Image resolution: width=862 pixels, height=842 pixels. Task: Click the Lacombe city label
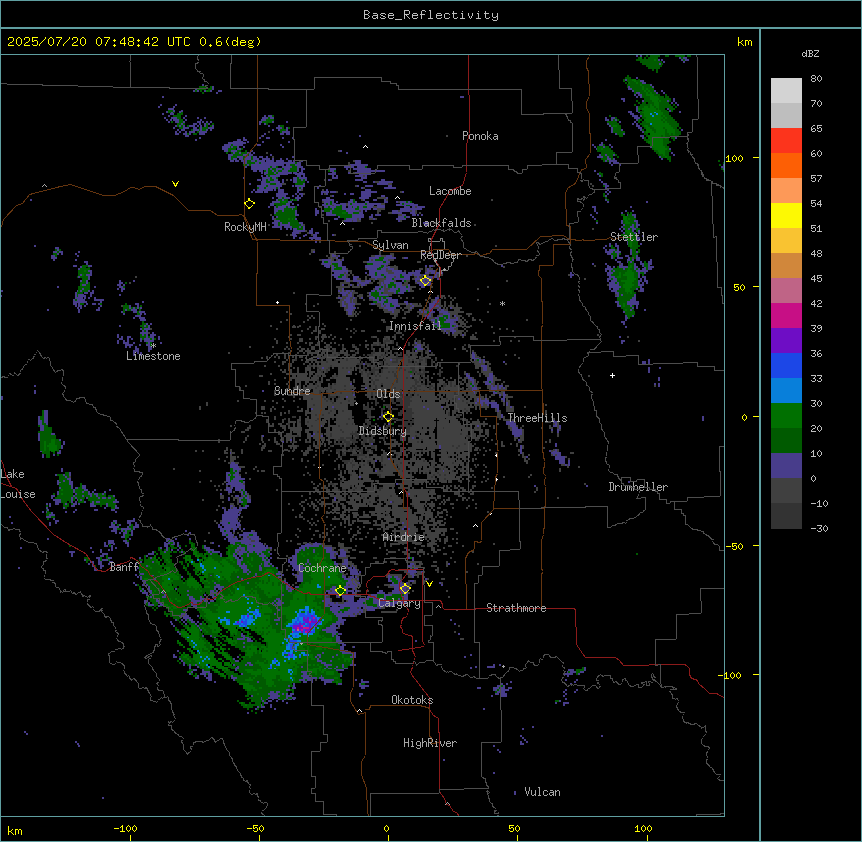450,191
